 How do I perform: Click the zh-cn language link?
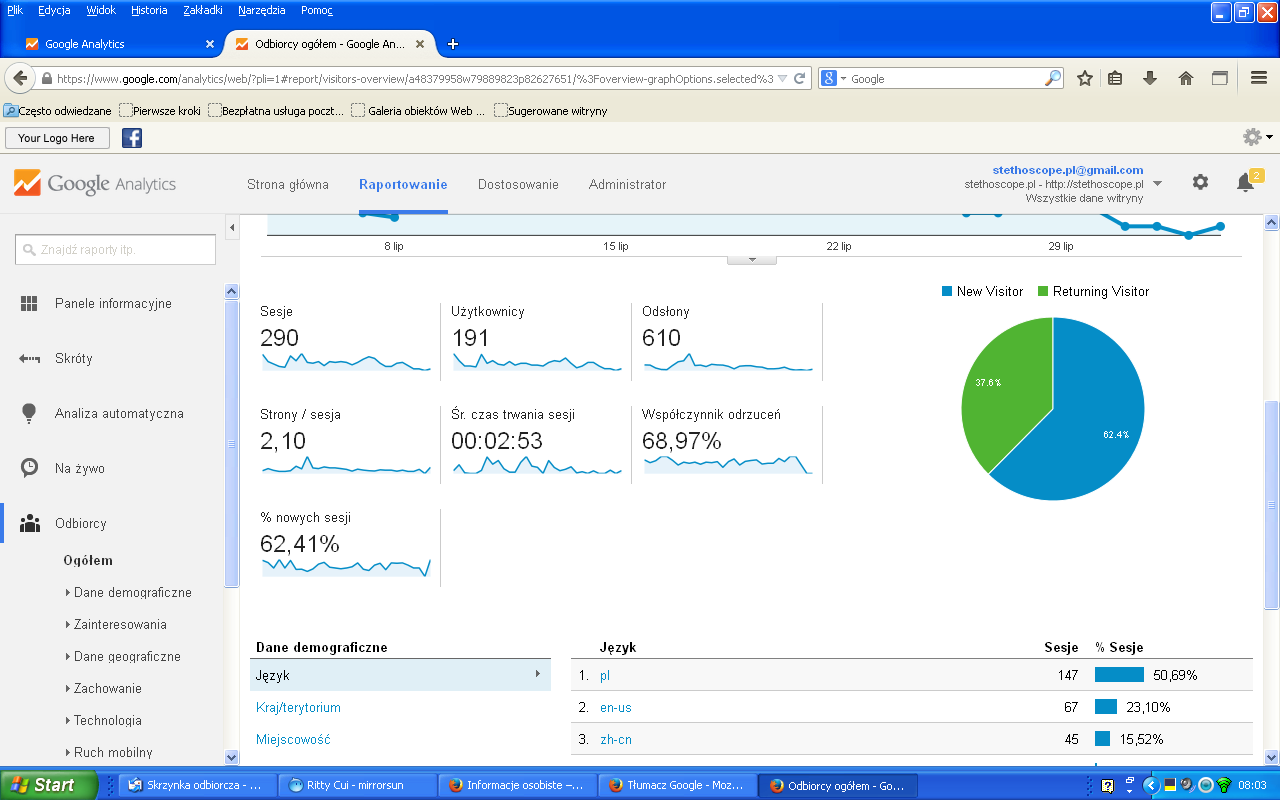[x=616, y=740]
